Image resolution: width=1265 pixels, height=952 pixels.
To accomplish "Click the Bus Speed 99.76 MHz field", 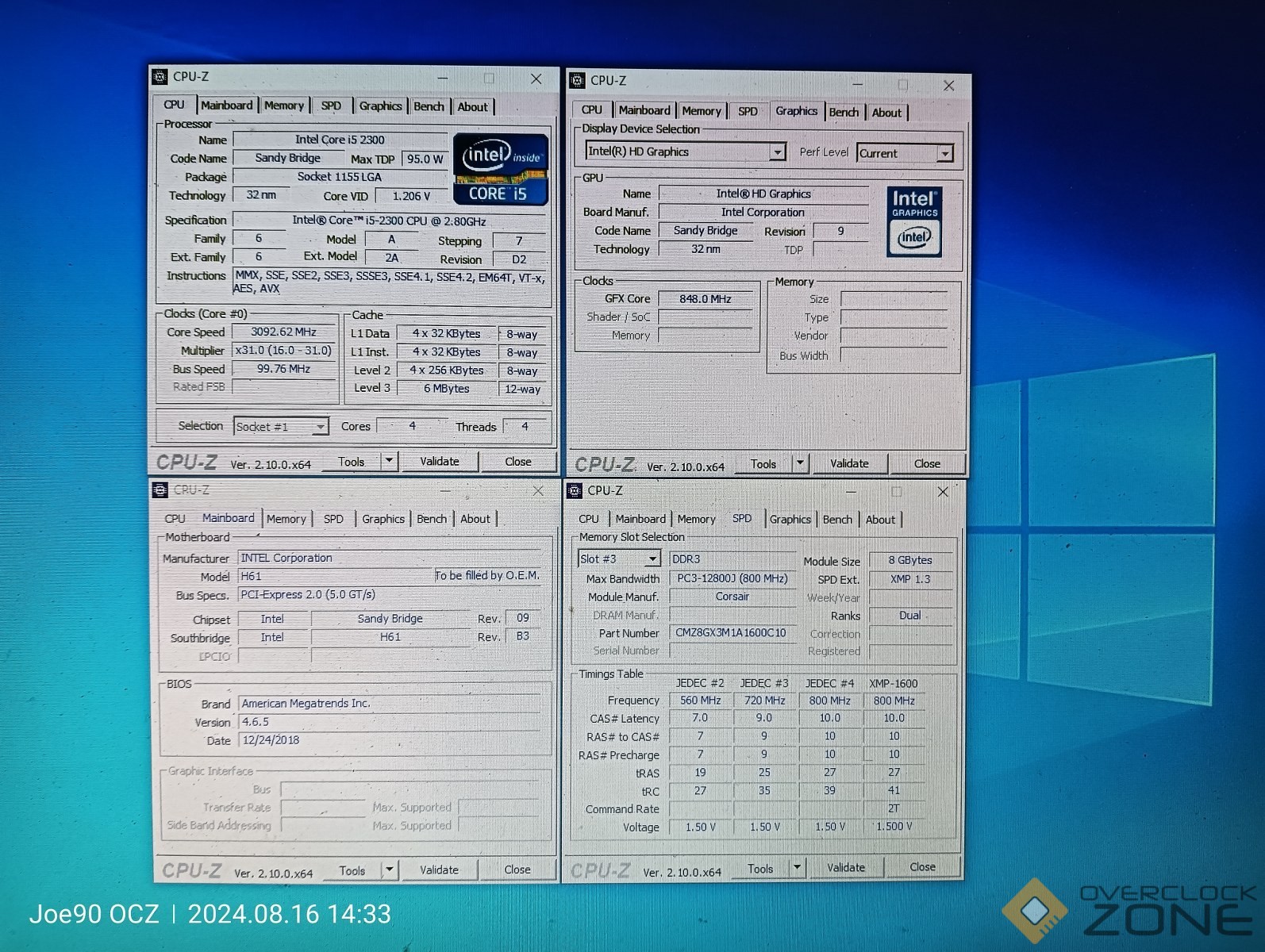I will pos(283,369).
